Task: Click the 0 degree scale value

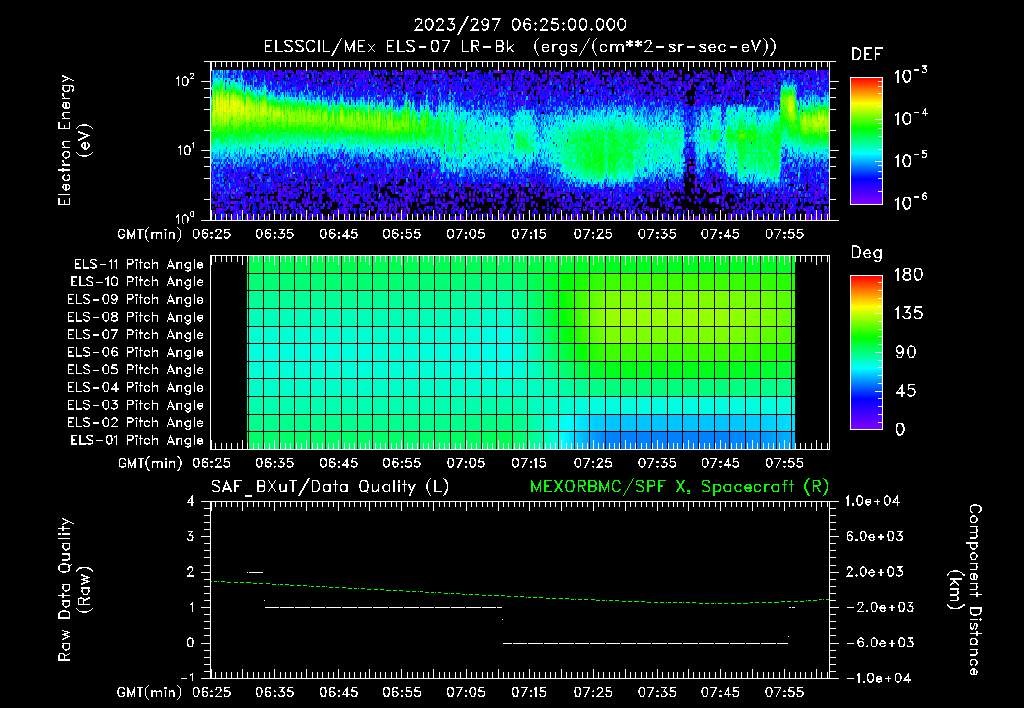Action: tap(901, 429)
